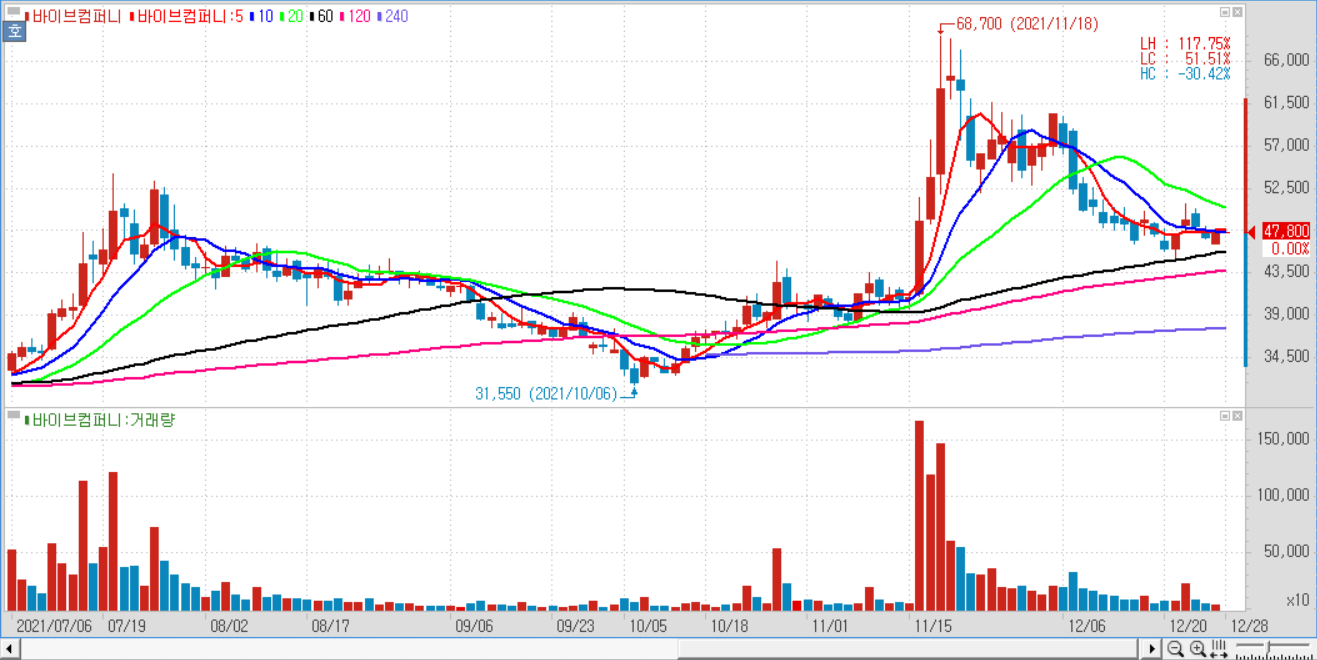1317x660 pixels.
Task: Click the horizontal scrollbar thumb
Action: click(908, 649)
